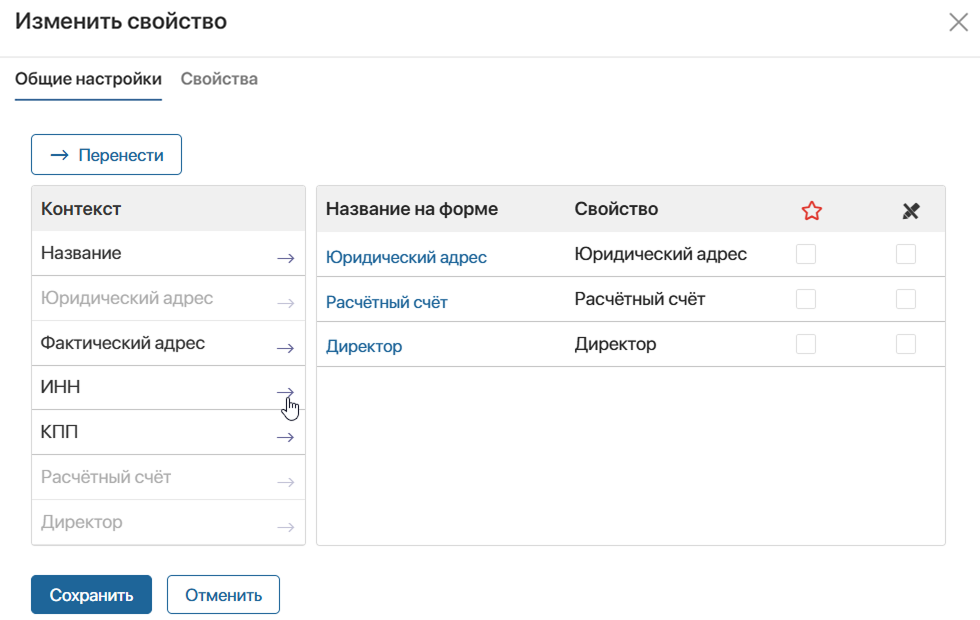Click the Юридический адрес value in Свойство column
980x620 pixels.
coord(661,254)
